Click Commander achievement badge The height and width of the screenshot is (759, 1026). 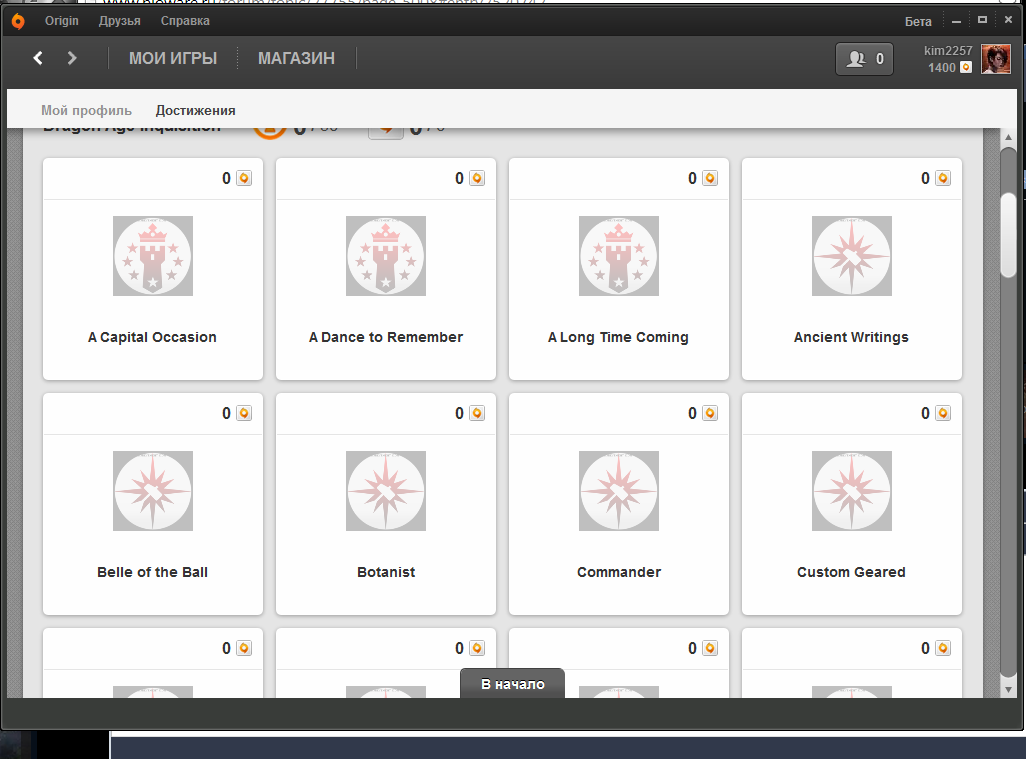pos(619,491)
